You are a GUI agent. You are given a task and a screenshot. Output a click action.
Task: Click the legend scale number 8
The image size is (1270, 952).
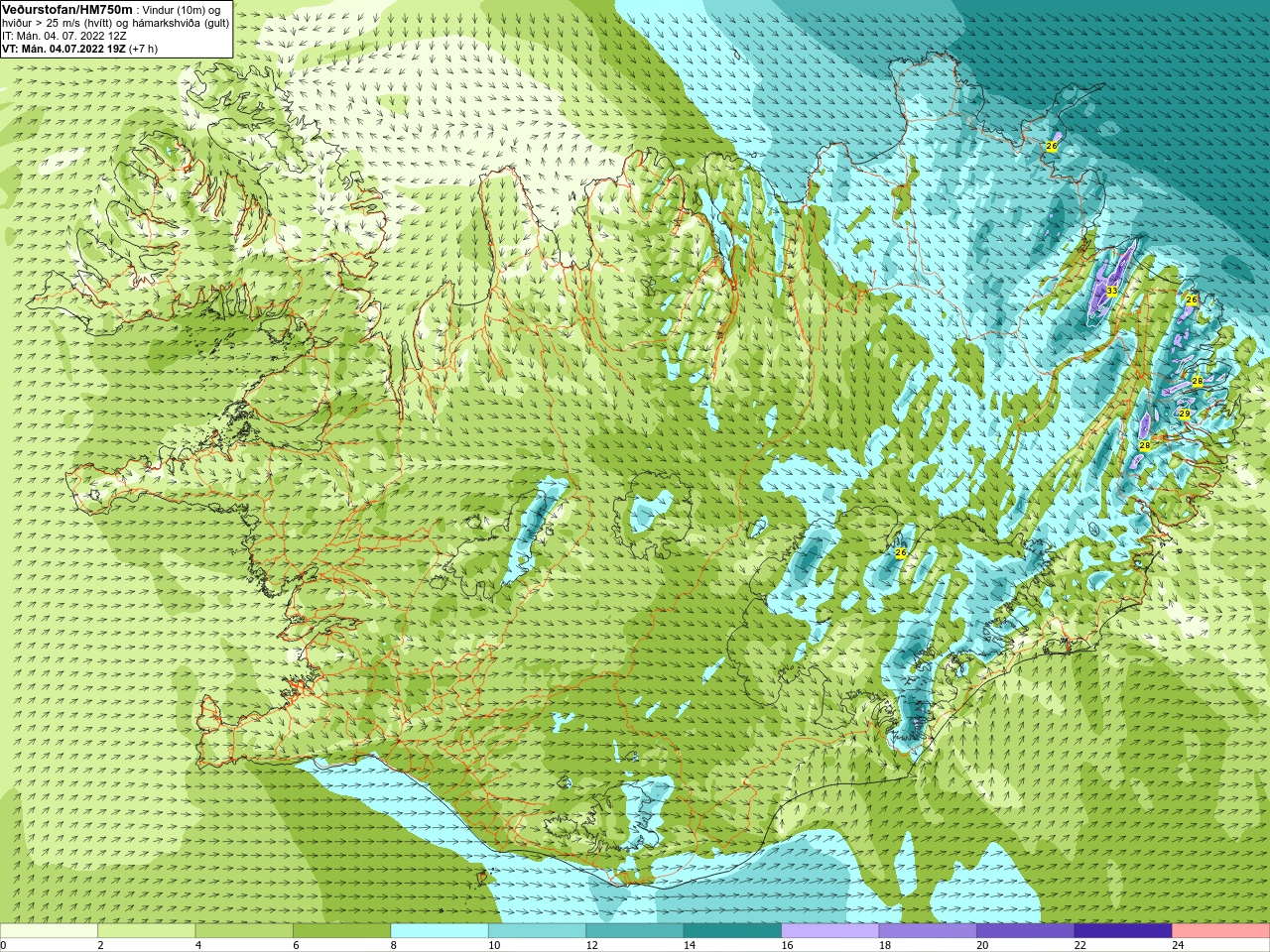(x=394, y=945)
